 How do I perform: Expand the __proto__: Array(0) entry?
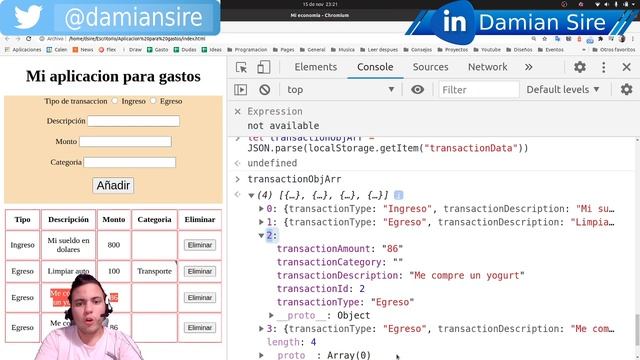(x=261, y=356)
